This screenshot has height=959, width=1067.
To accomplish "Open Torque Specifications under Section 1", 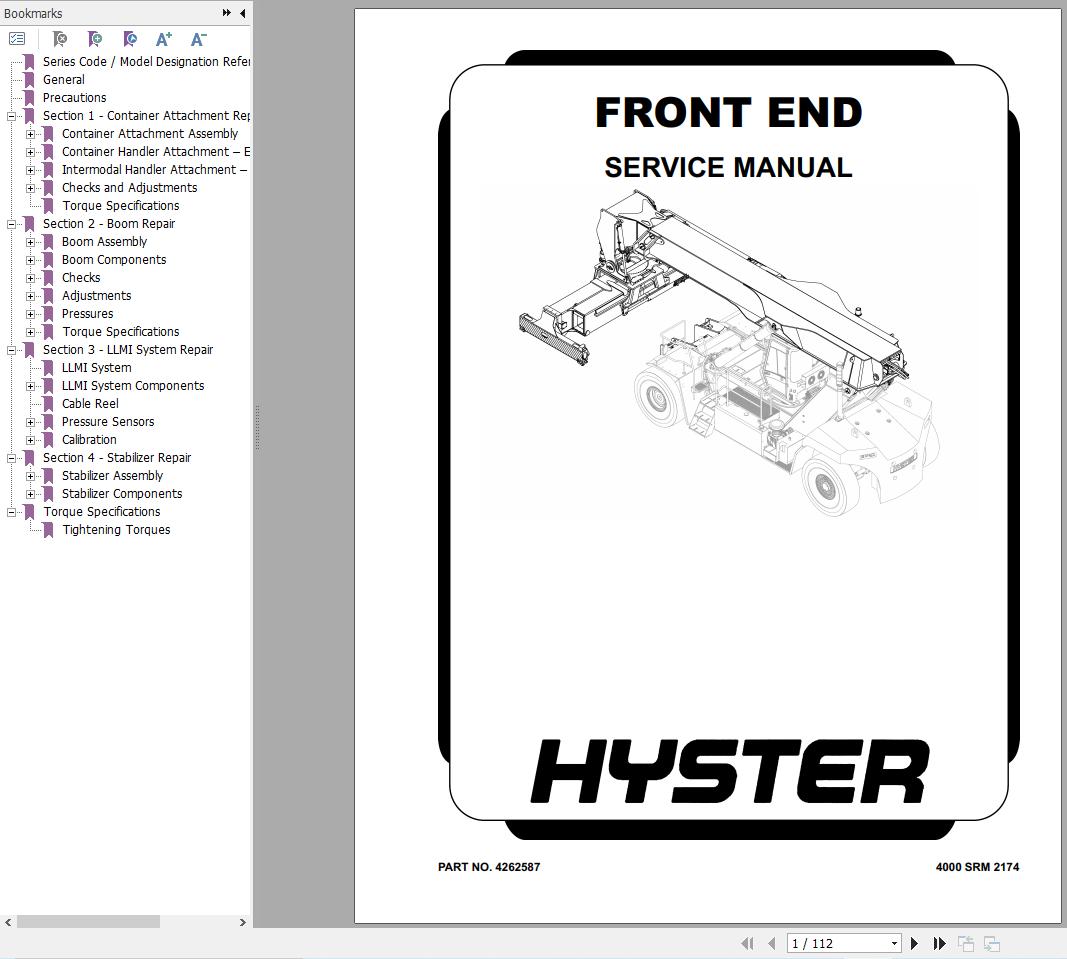I will coord(120,206).
